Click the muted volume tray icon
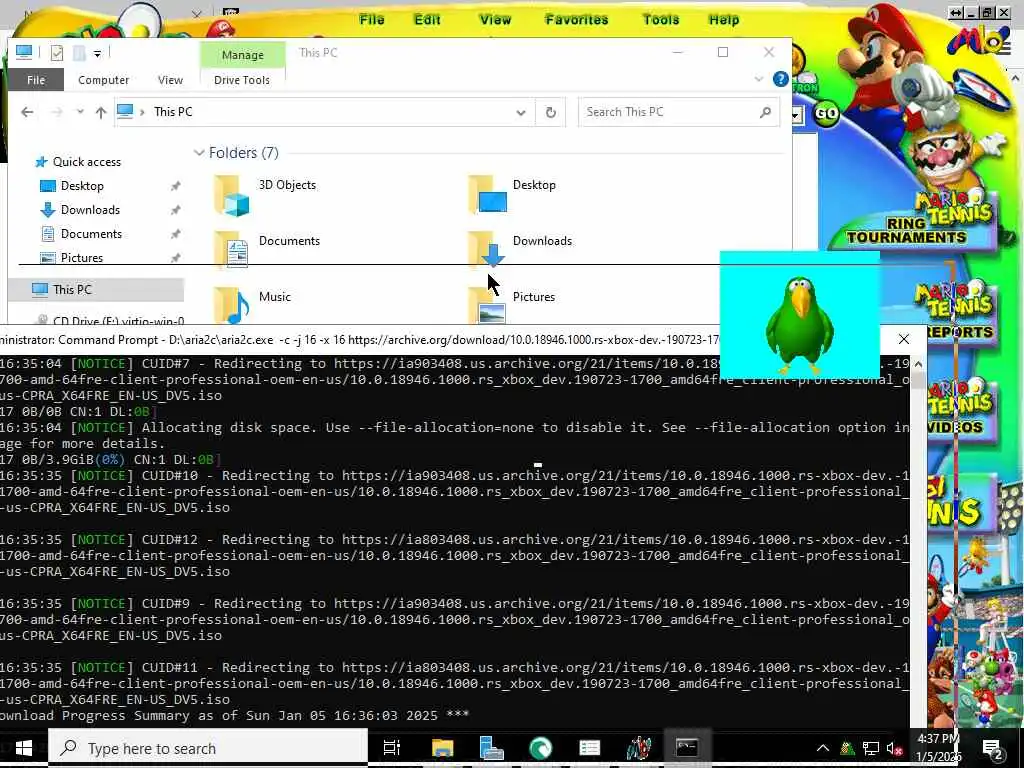The width and height of the screenshot is (1024, 768). [x=894, y=748]
